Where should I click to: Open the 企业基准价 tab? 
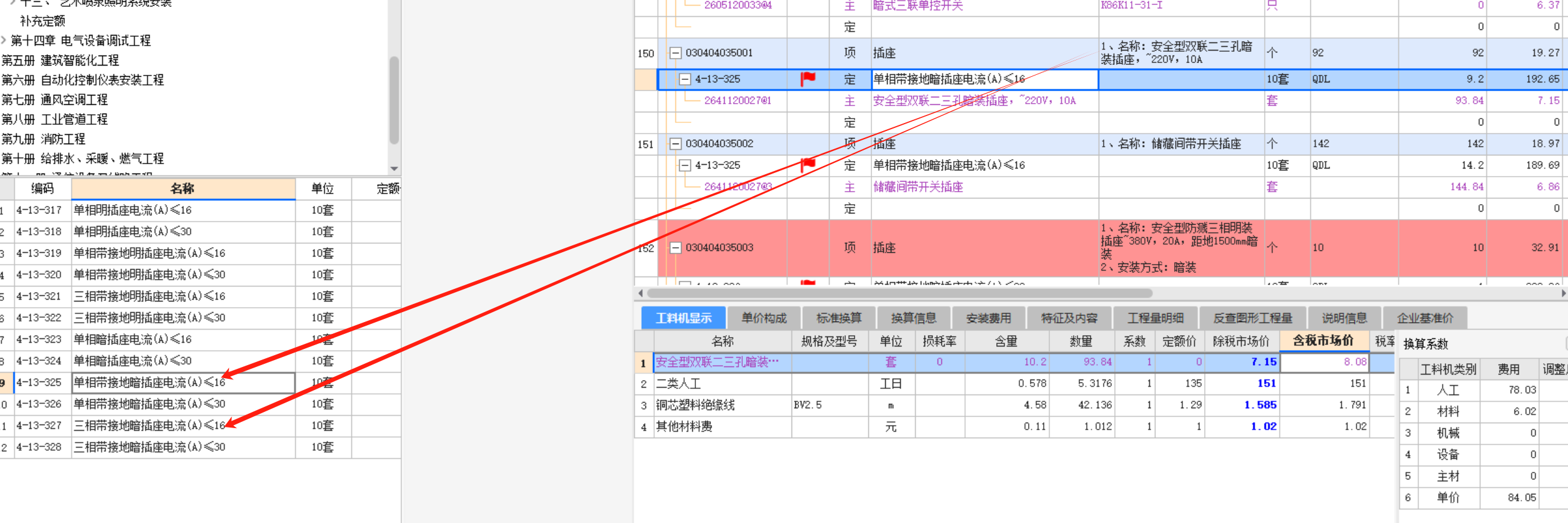pyautogui.click(x=1425, y=318)
